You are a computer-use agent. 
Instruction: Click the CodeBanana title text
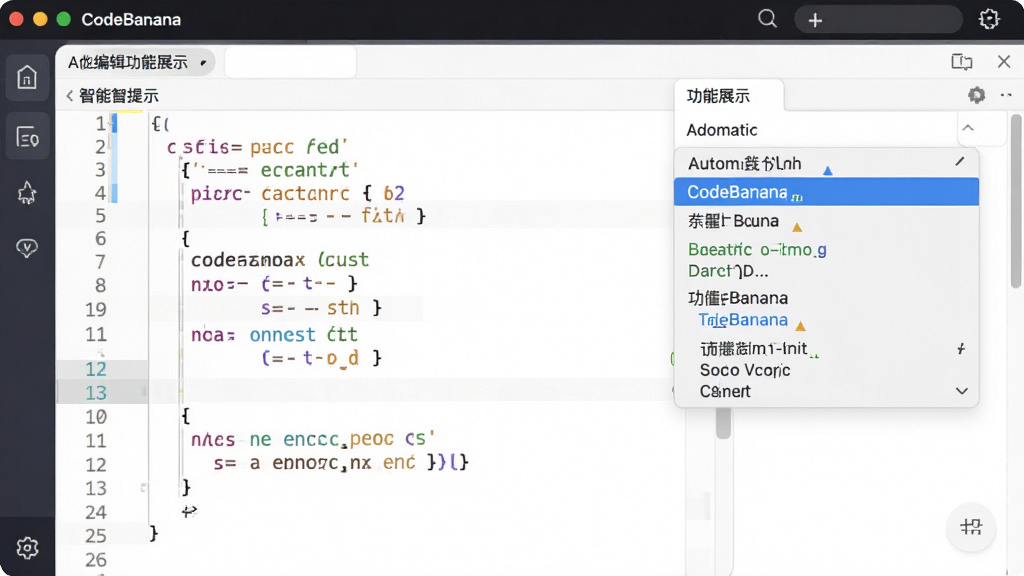pyautogui.click(x=131, y=20)
